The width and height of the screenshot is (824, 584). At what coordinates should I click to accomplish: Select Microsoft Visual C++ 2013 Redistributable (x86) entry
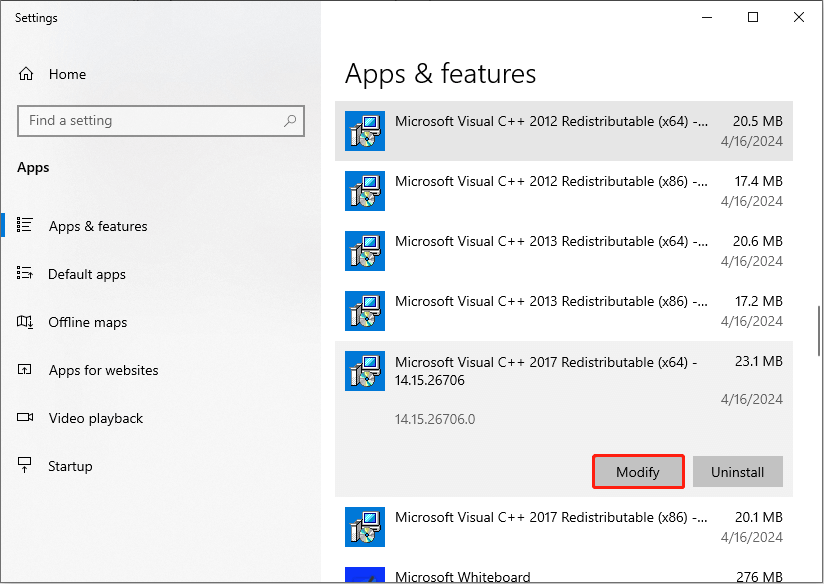(564, 311)
